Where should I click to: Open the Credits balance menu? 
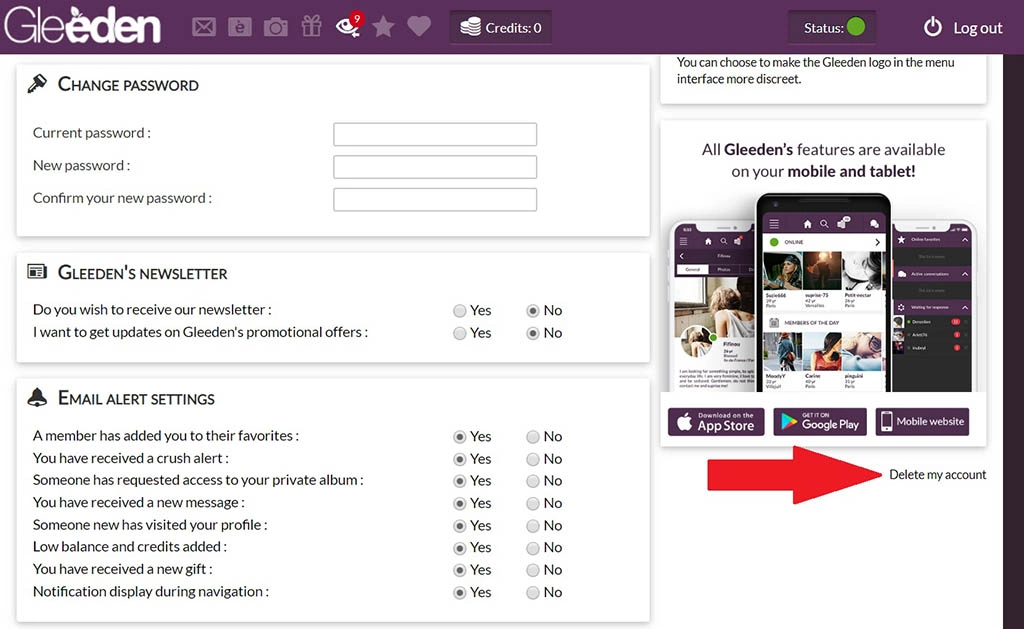pos(500,28)
